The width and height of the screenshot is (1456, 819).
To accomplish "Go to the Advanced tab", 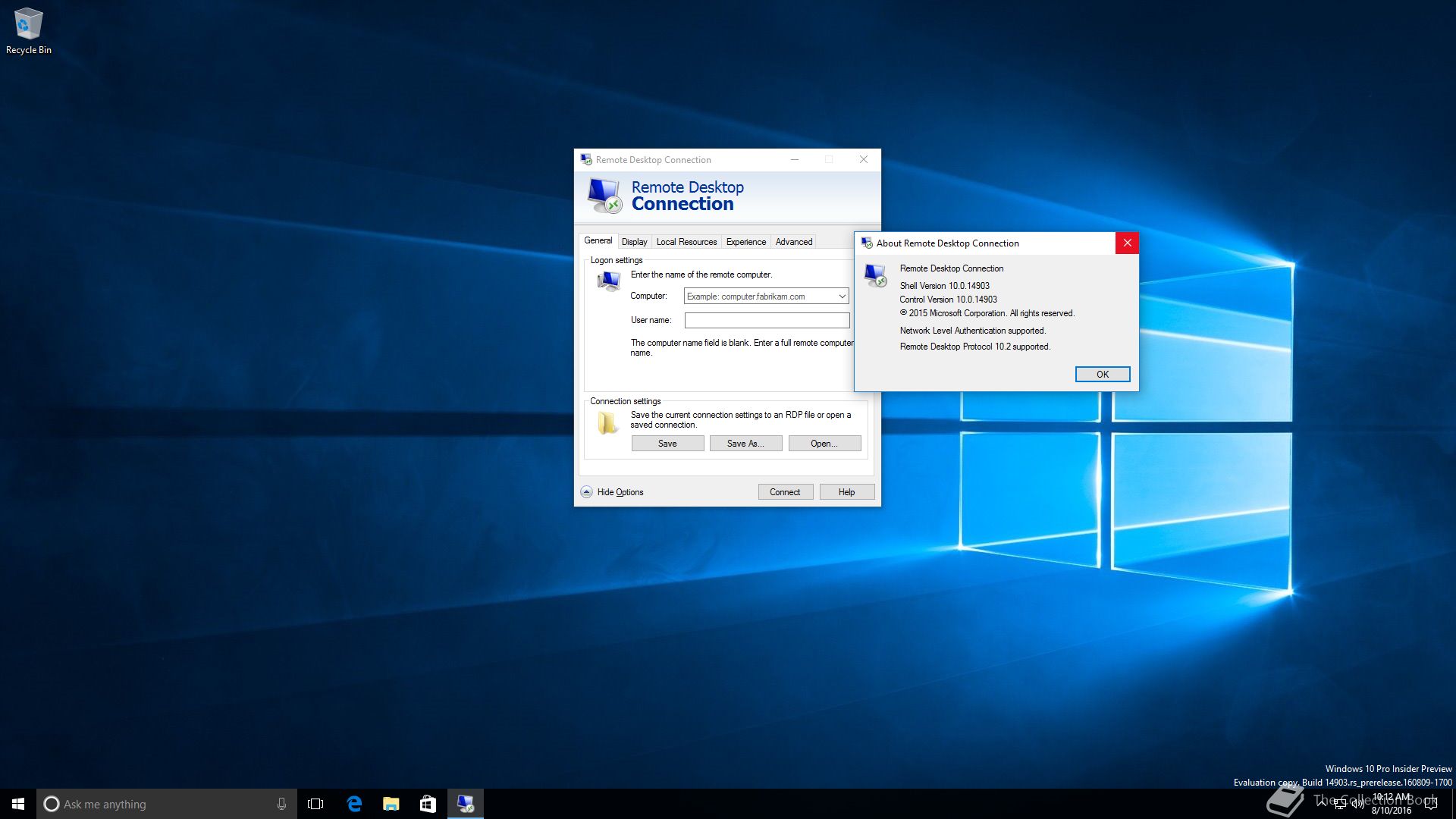I will click(x=793, y=242).
